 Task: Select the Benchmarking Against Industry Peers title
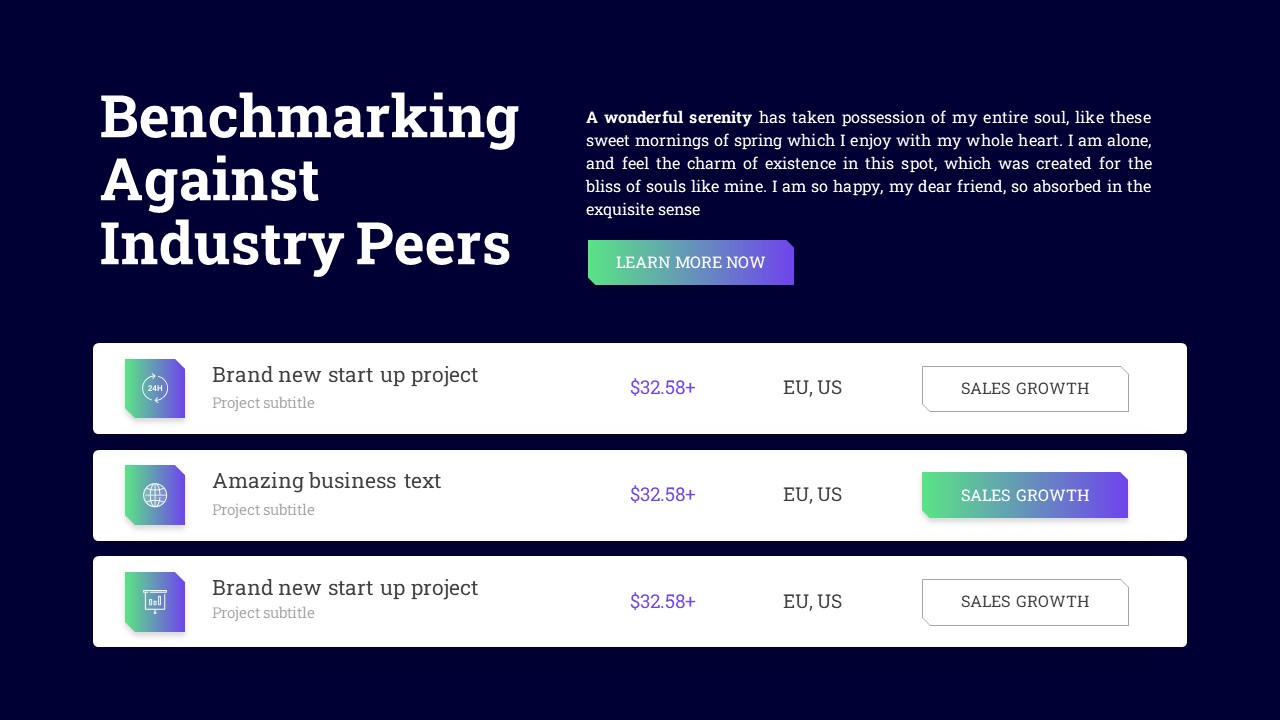pyautogui.click(x=309, y=180)
